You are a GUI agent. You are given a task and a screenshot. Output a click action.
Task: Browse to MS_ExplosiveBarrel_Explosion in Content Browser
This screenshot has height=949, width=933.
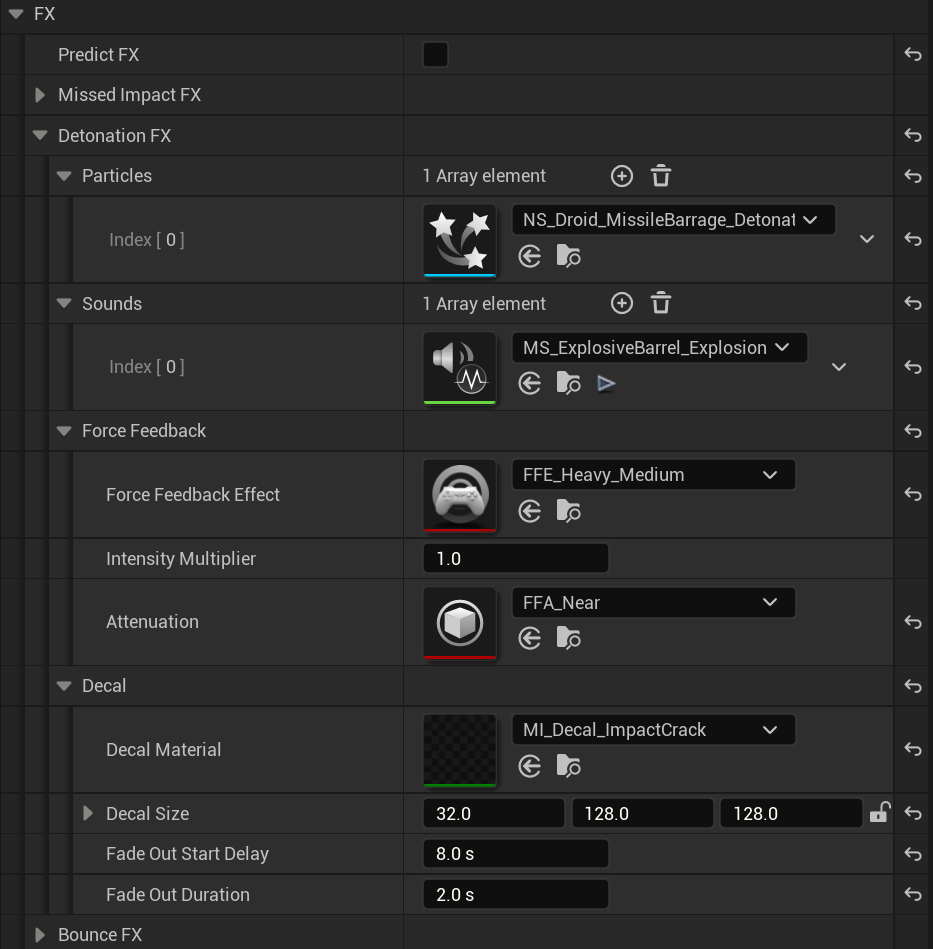[x=568, y=383]
